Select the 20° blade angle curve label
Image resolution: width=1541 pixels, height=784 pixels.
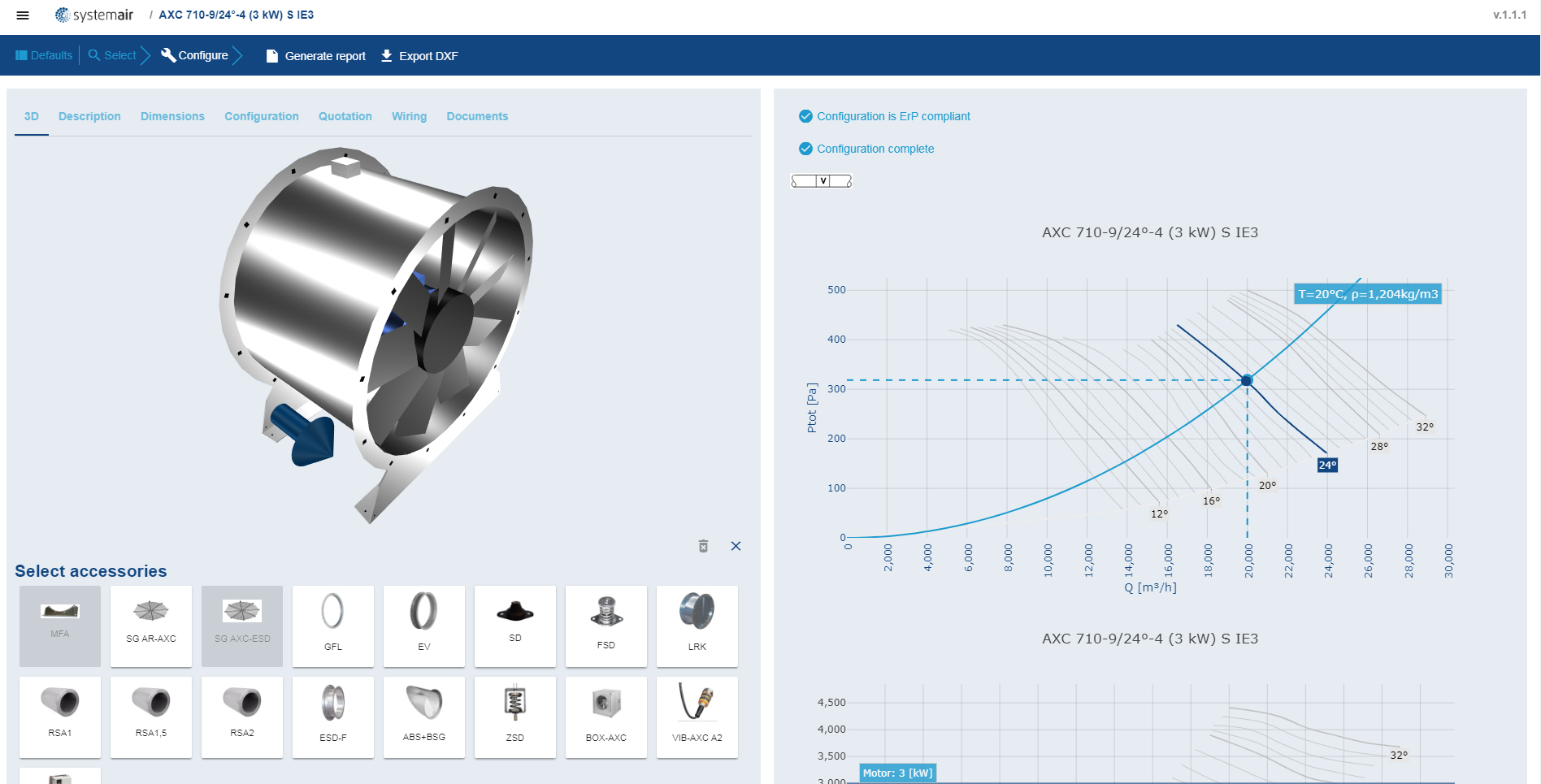pos(1267,485)
